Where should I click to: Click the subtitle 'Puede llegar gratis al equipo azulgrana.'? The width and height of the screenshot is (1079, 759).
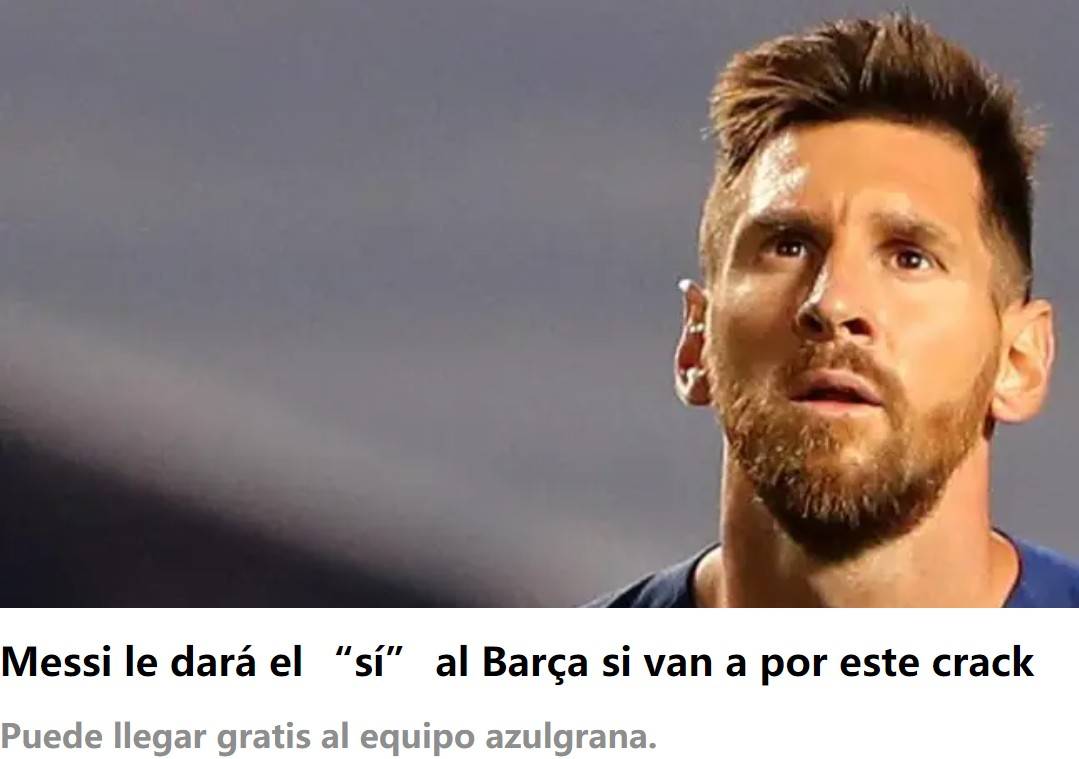(328, 736)
